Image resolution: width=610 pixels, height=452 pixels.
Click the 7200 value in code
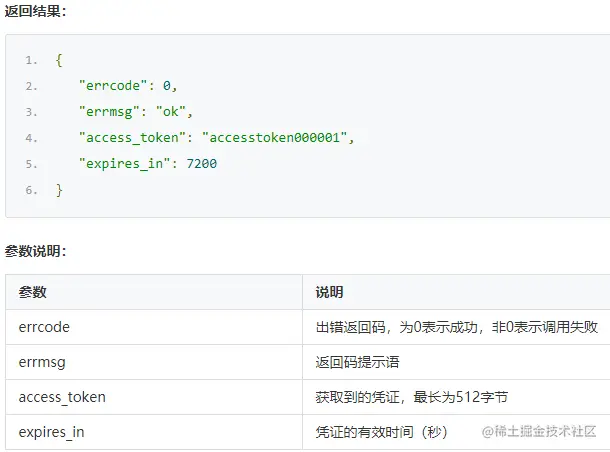click(200, 163)
